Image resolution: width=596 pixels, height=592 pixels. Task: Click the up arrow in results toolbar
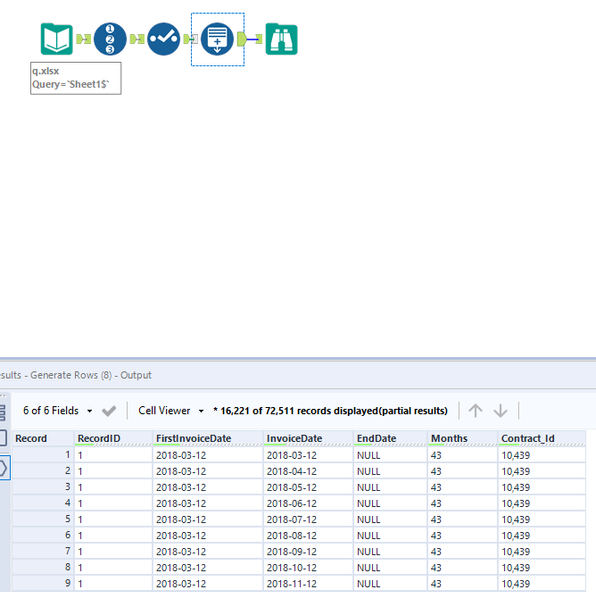tap(475, 411)
